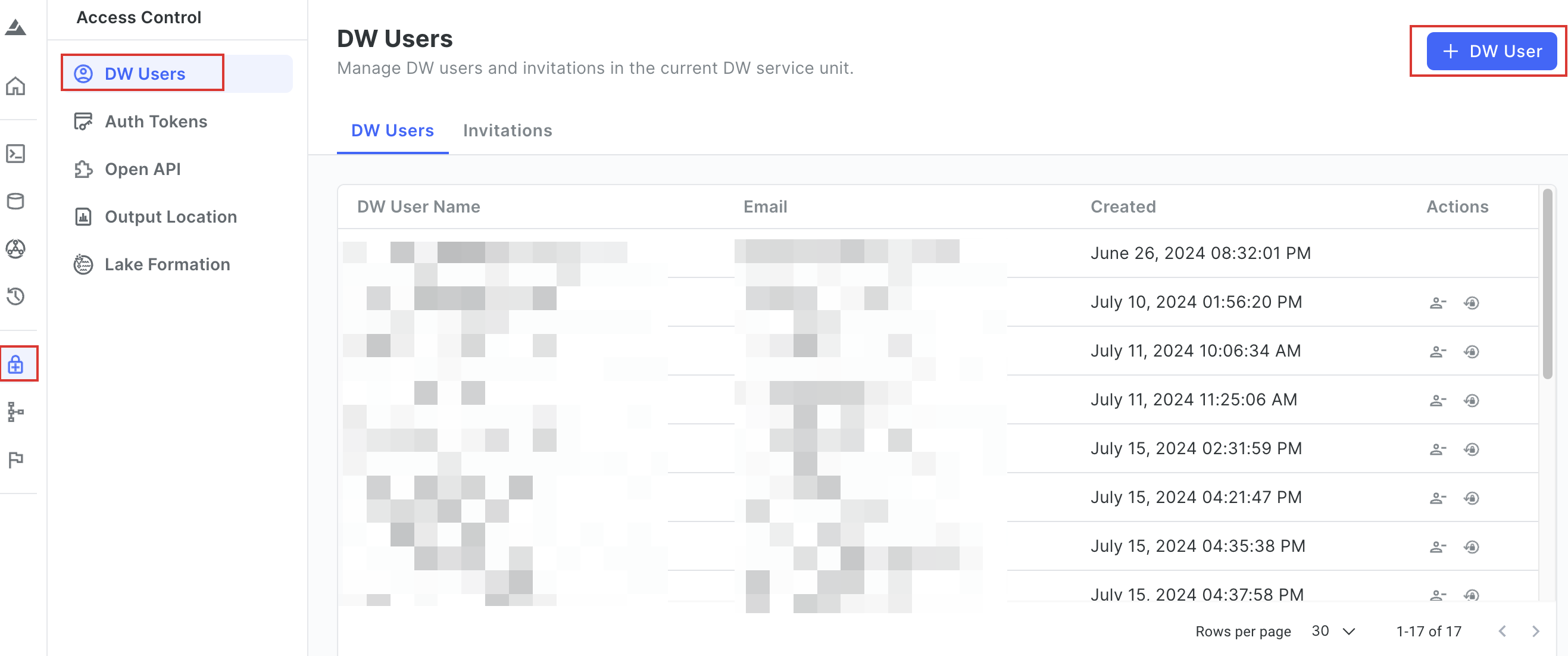Open Auth Tokens in Access Control menu
Viewport: 1568px width, 656px height.
(157, 121)
